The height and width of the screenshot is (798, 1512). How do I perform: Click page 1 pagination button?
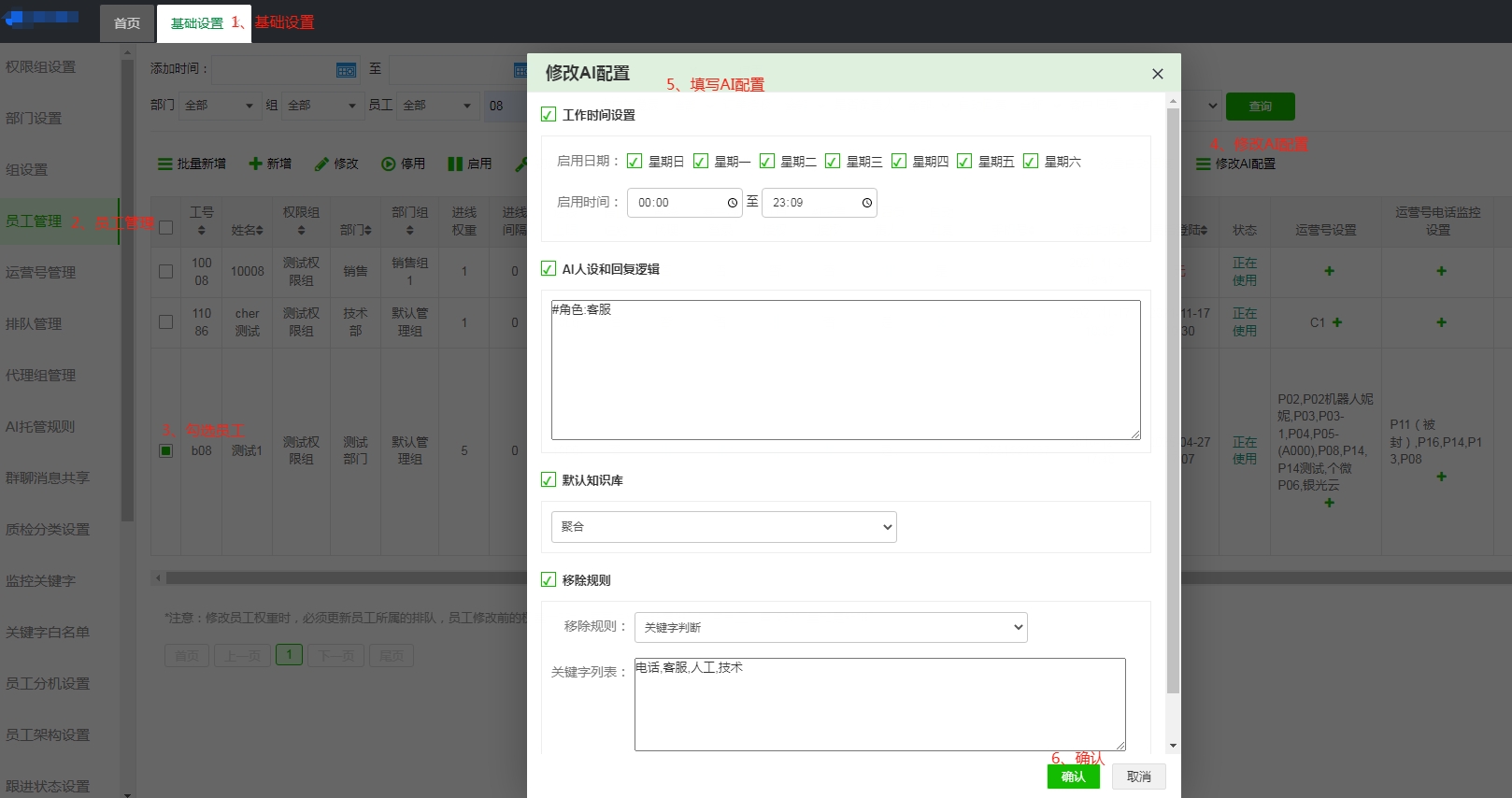coord(290,655)
